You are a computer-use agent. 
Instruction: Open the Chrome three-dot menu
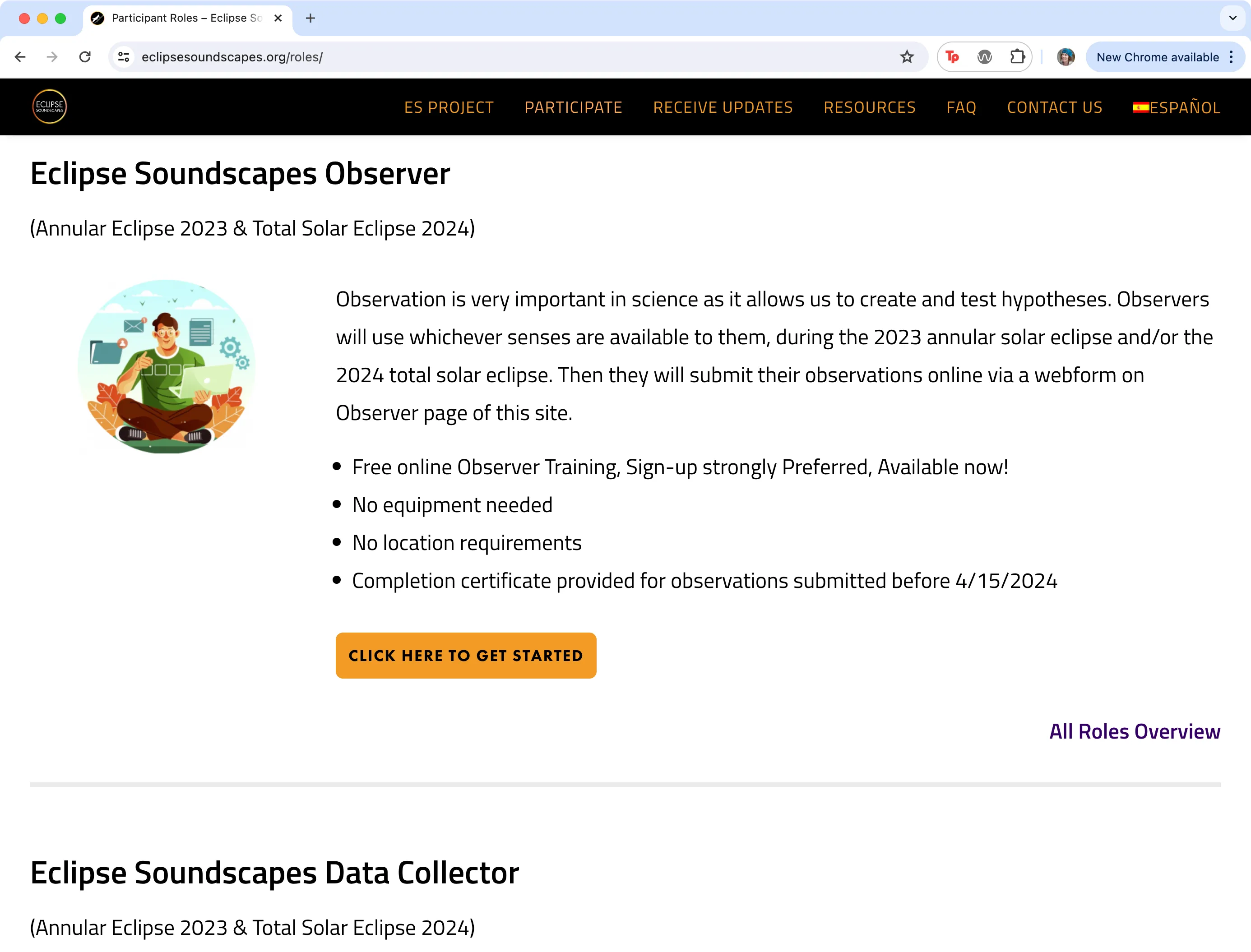click(x=1231, y=57)
